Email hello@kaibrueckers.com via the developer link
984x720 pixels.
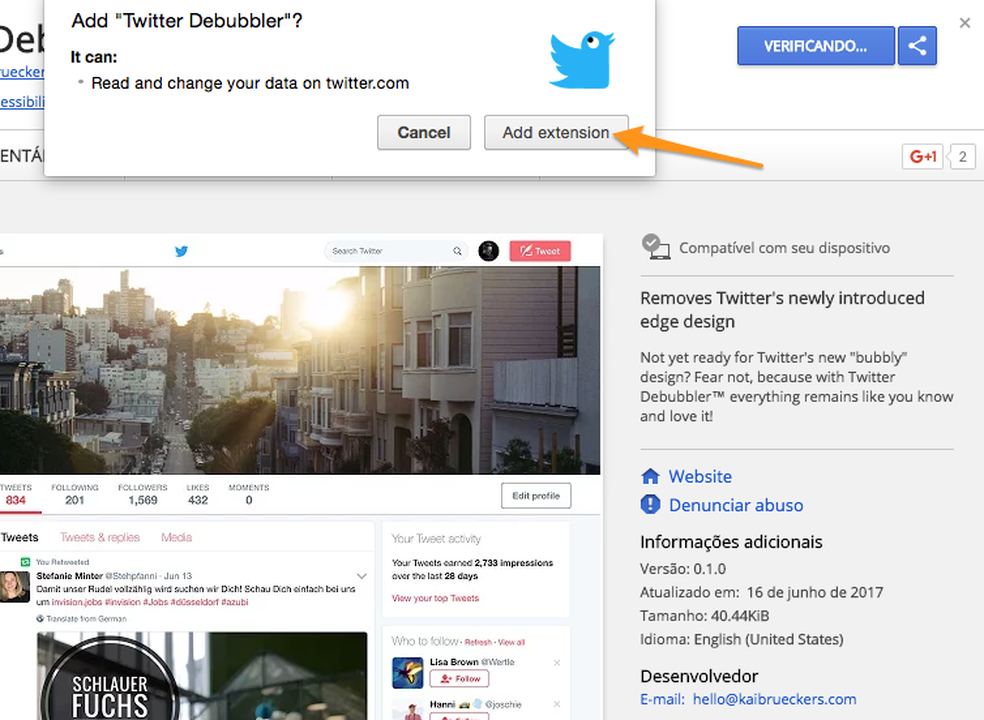click(x=774, y=699)
